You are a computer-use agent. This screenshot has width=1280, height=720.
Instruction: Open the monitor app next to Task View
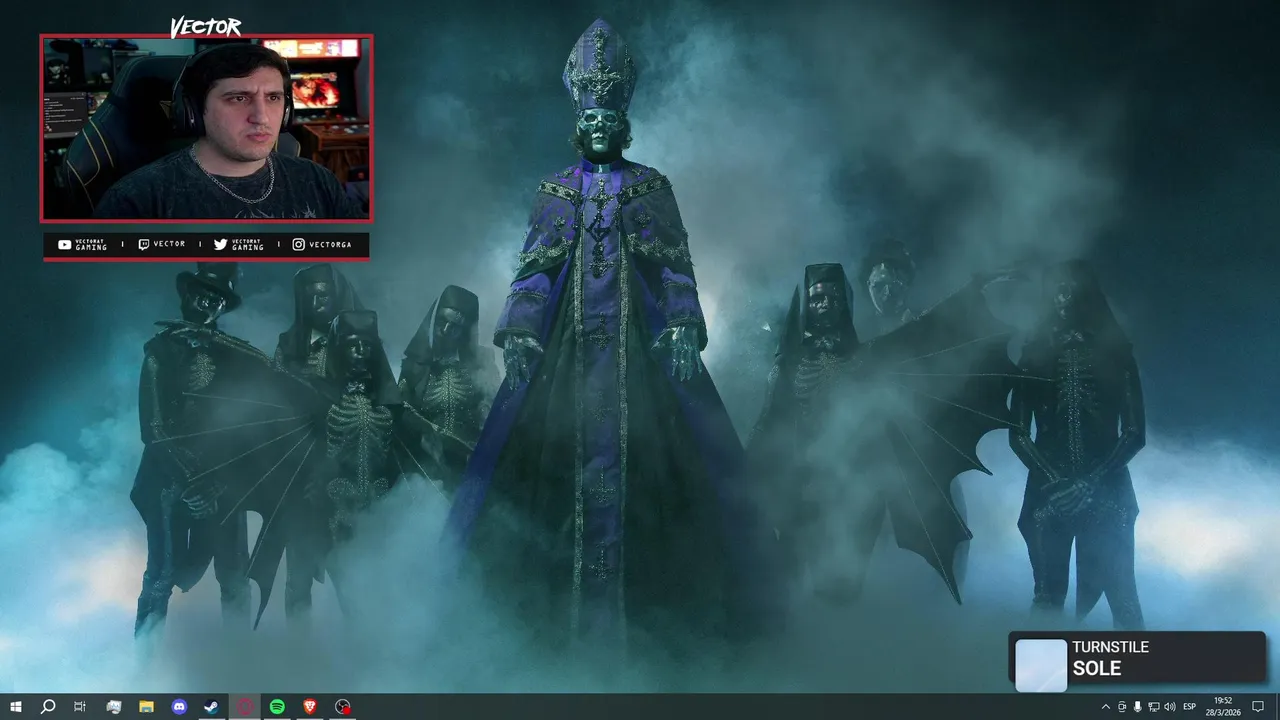click(113, 707)
